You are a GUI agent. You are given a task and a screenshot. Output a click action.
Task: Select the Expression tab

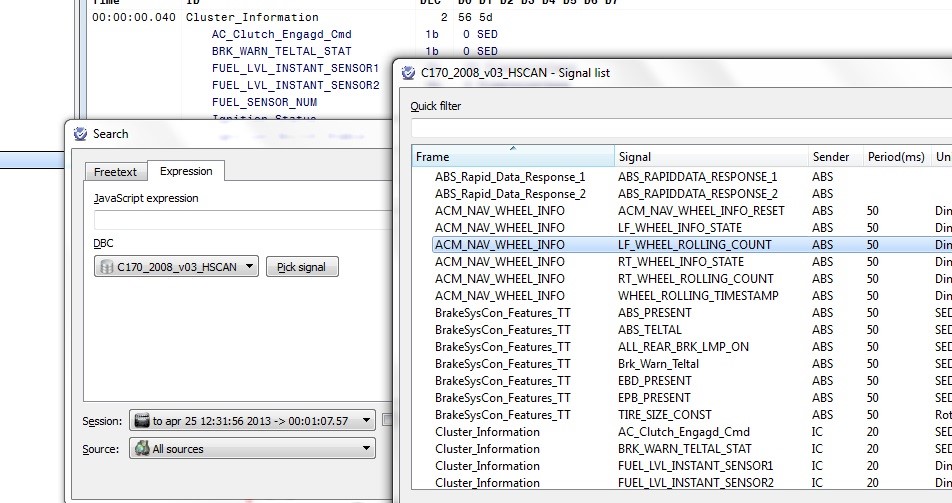point(186,171)
